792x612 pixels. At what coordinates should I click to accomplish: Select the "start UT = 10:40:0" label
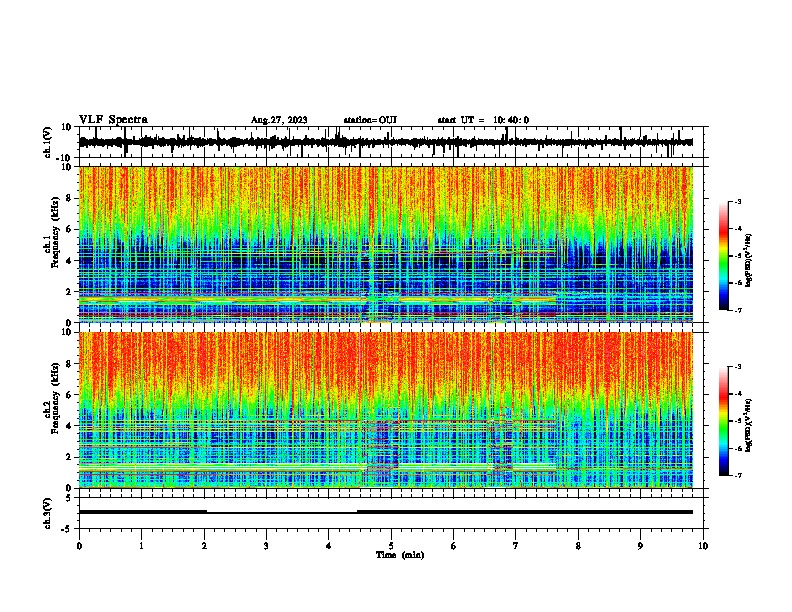pyautogui.click(x=483, y=120)
